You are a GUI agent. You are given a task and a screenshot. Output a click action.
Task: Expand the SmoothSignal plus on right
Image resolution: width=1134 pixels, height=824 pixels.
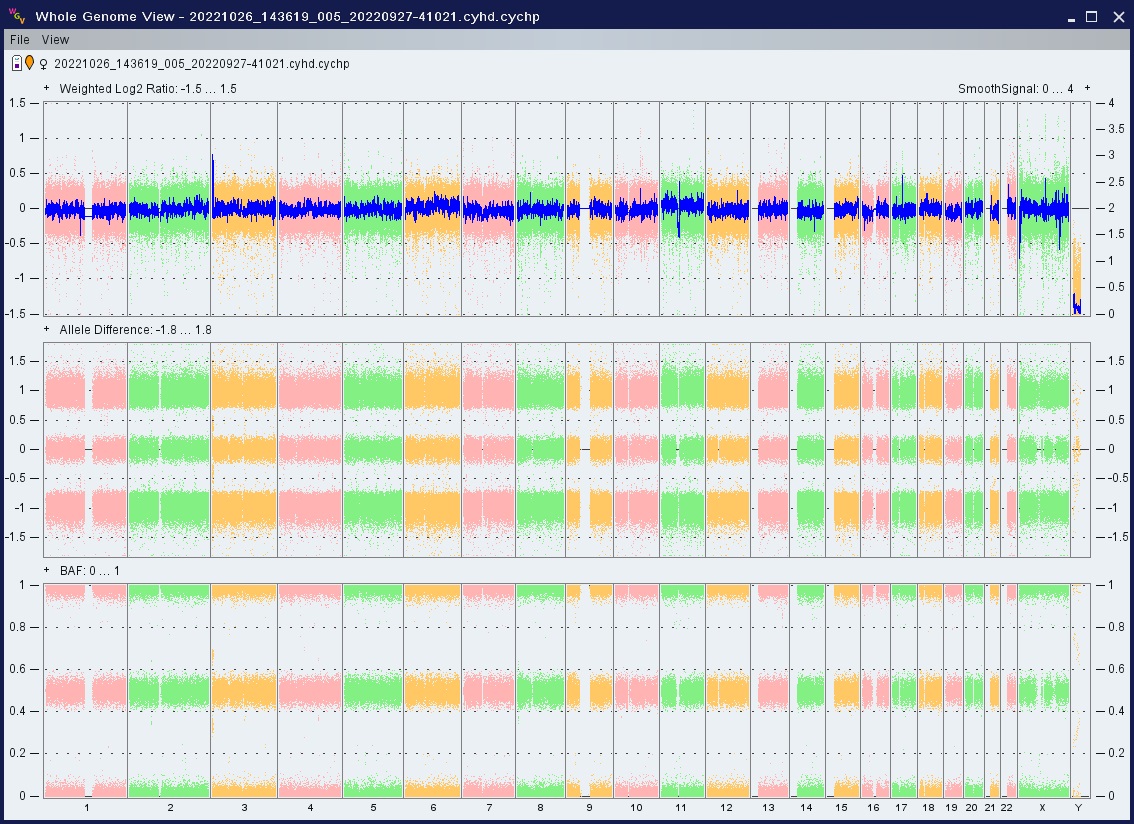coord(1087,88)
